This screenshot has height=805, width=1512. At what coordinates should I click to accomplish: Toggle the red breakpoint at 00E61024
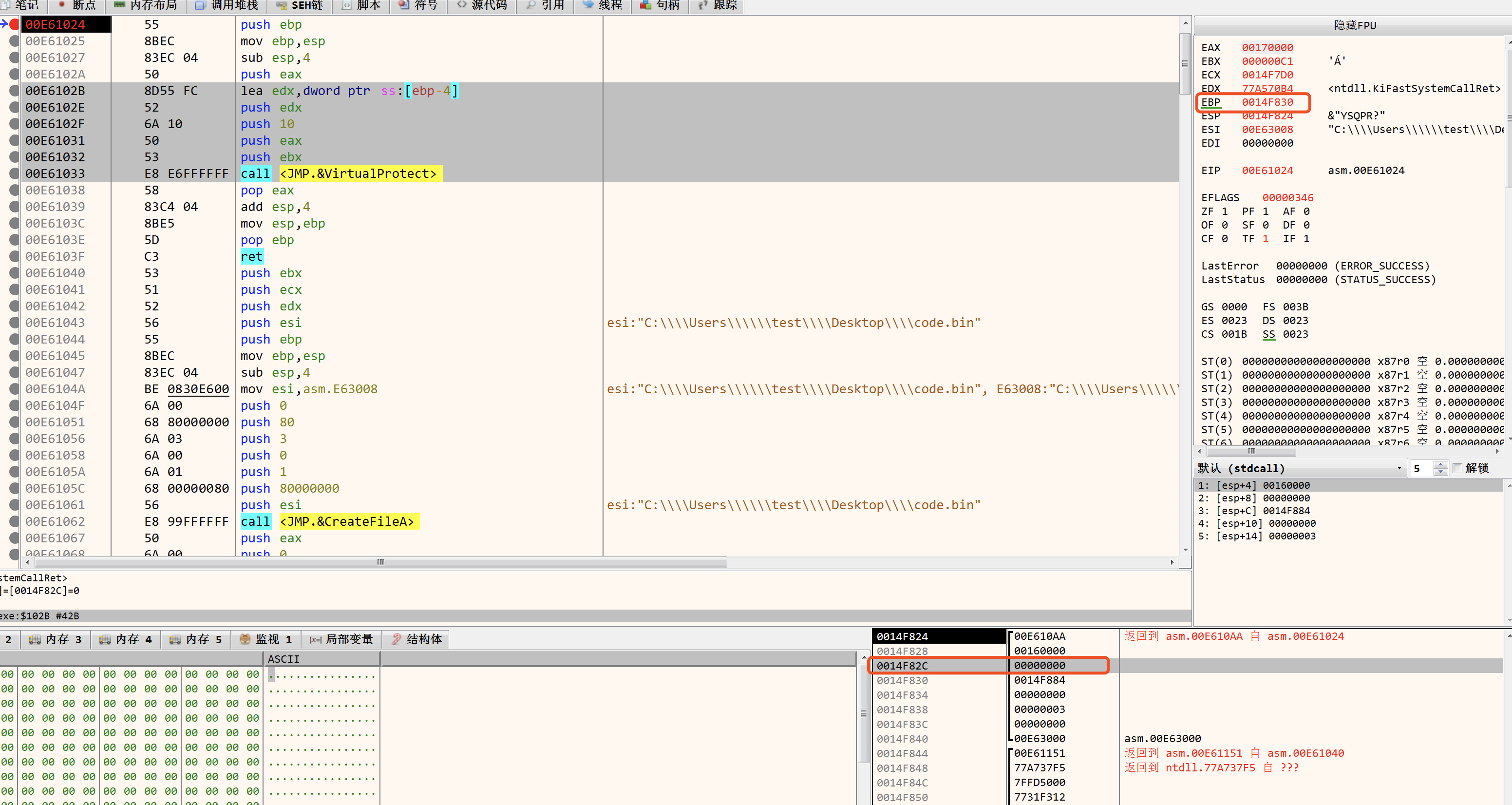(14, 24)
